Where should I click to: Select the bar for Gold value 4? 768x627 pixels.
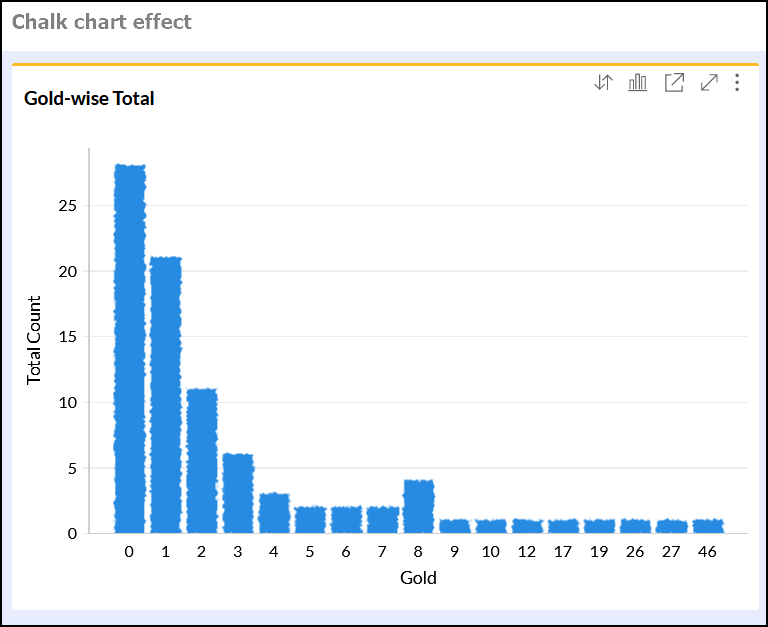pyautogui.click(x=274, y=513)
